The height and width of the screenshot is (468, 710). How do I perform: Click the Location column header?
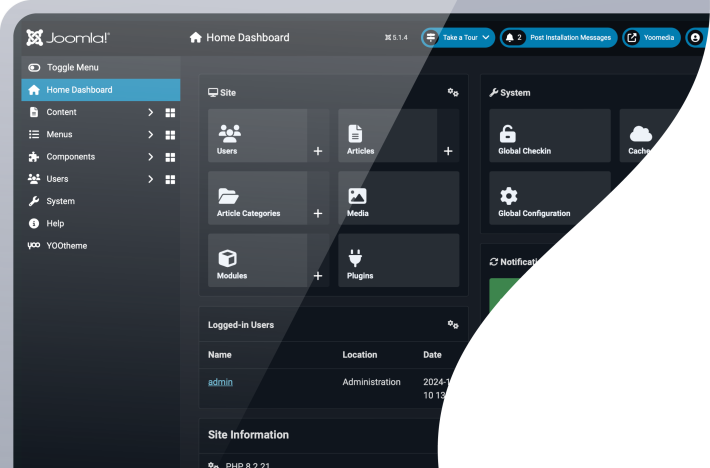tap(360, 355)
